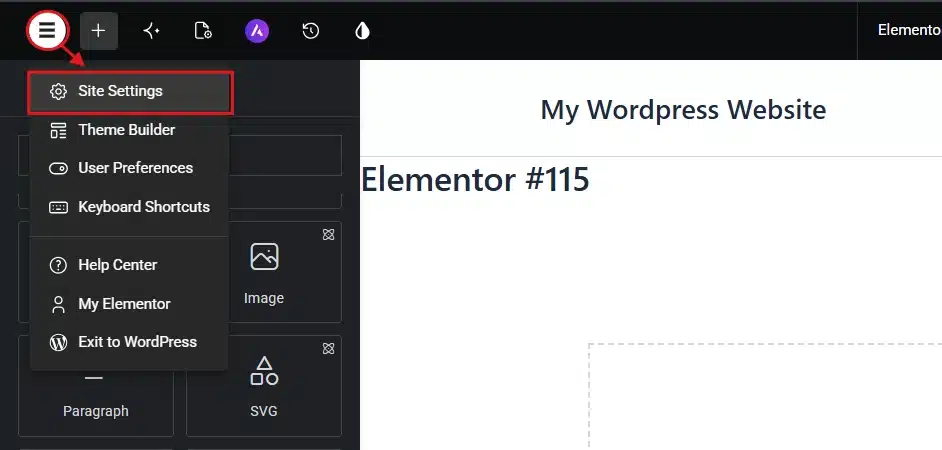Choose User Preferences menu item

130,168
